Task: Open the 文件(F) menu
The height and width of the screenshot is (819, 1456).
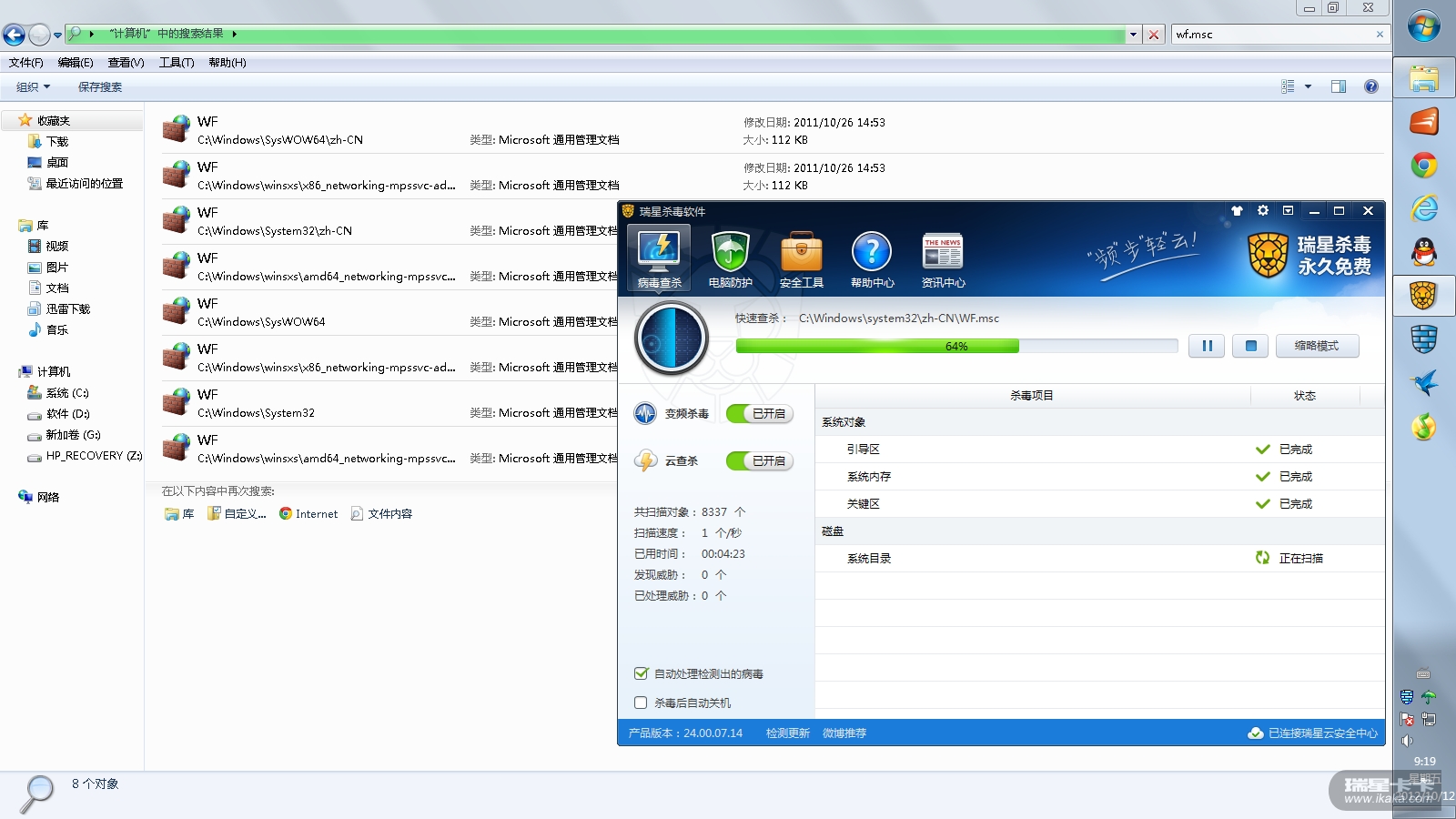Action: coord(26,63)
